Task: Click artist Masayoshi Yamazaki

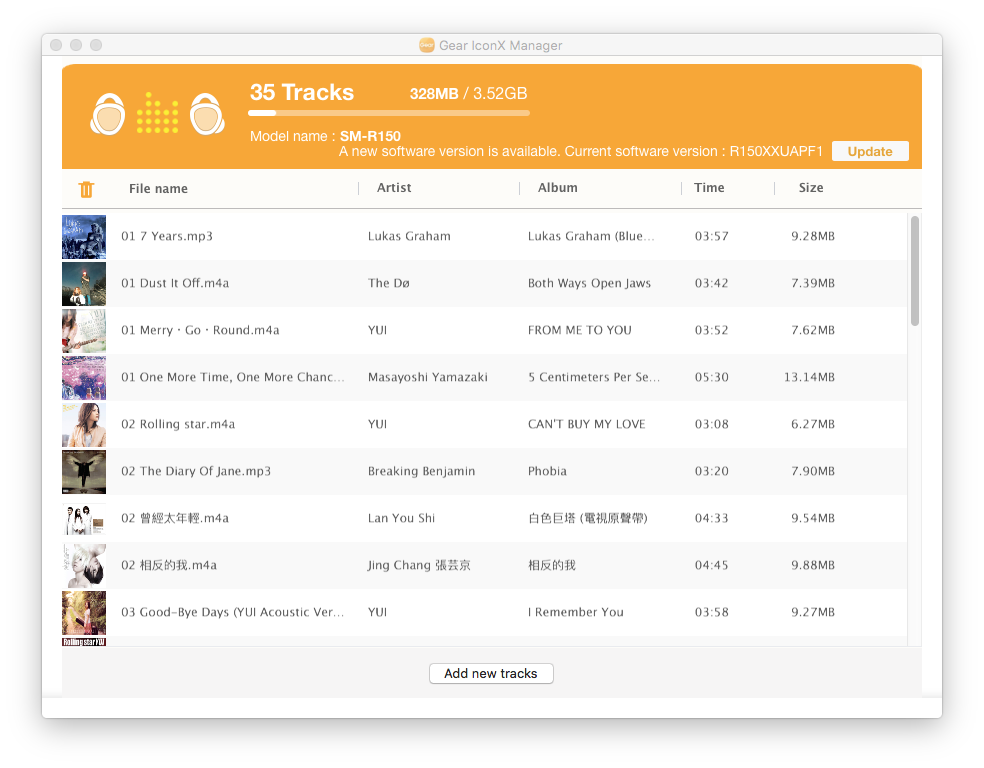Action: [427, 377]
